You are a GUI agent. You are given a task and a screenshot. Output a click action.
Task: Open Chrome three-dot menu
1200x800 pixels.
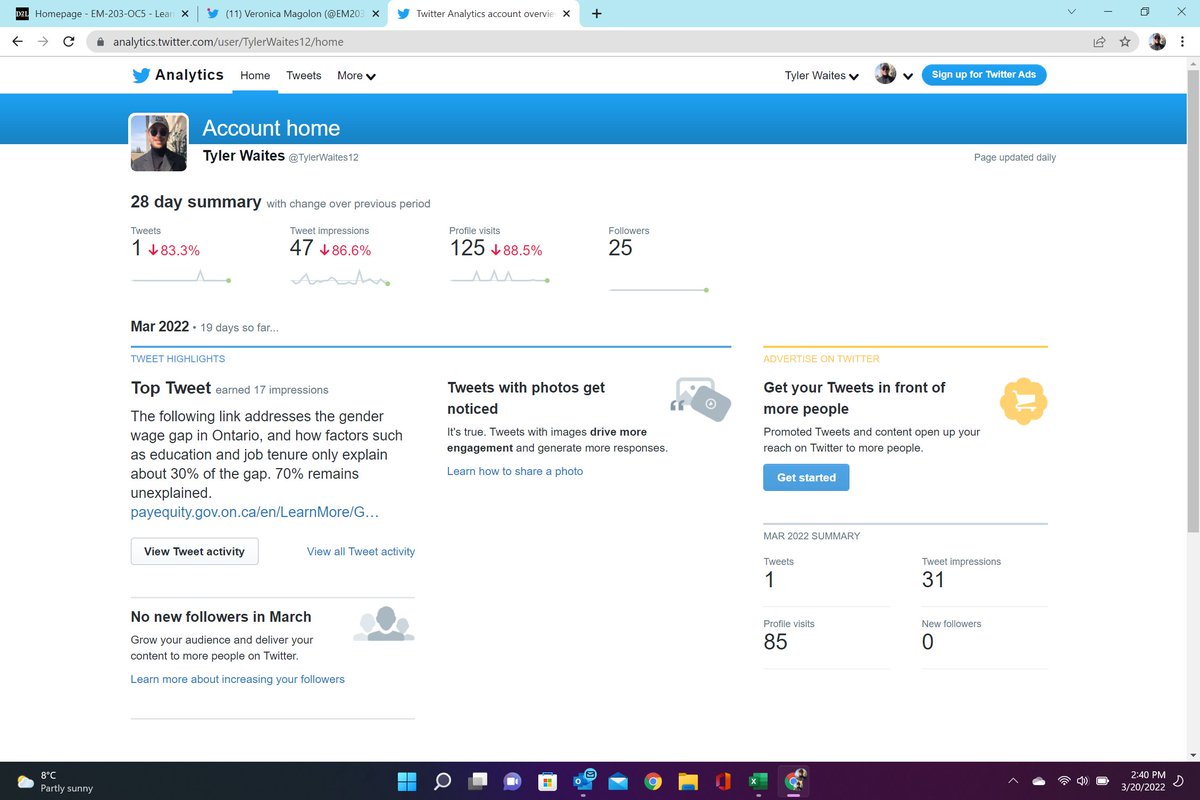pyautogui.click(x=1183, y=42)
